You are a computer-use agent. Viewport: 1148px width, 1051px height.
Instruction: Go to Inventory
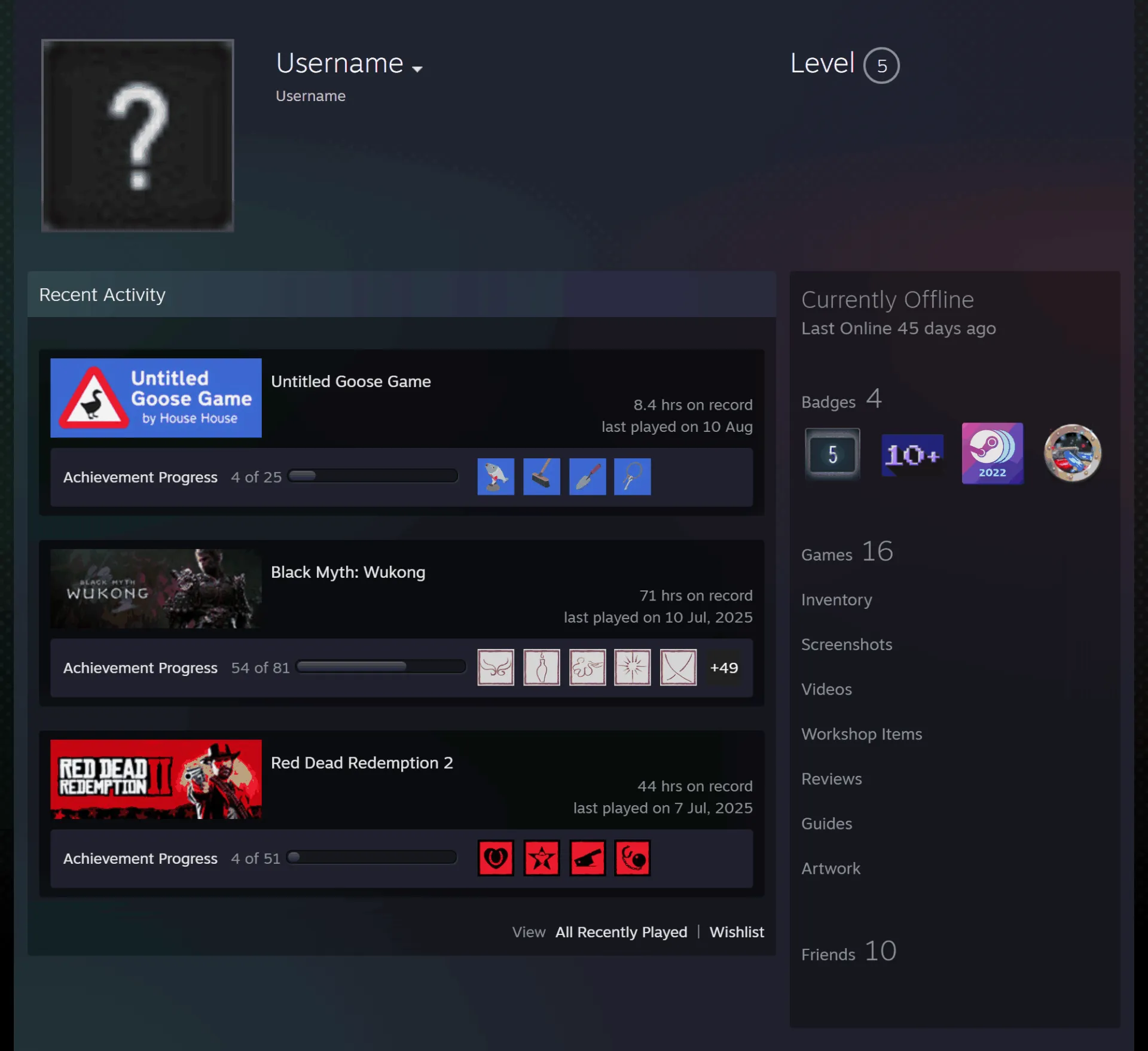click(836, 600)
